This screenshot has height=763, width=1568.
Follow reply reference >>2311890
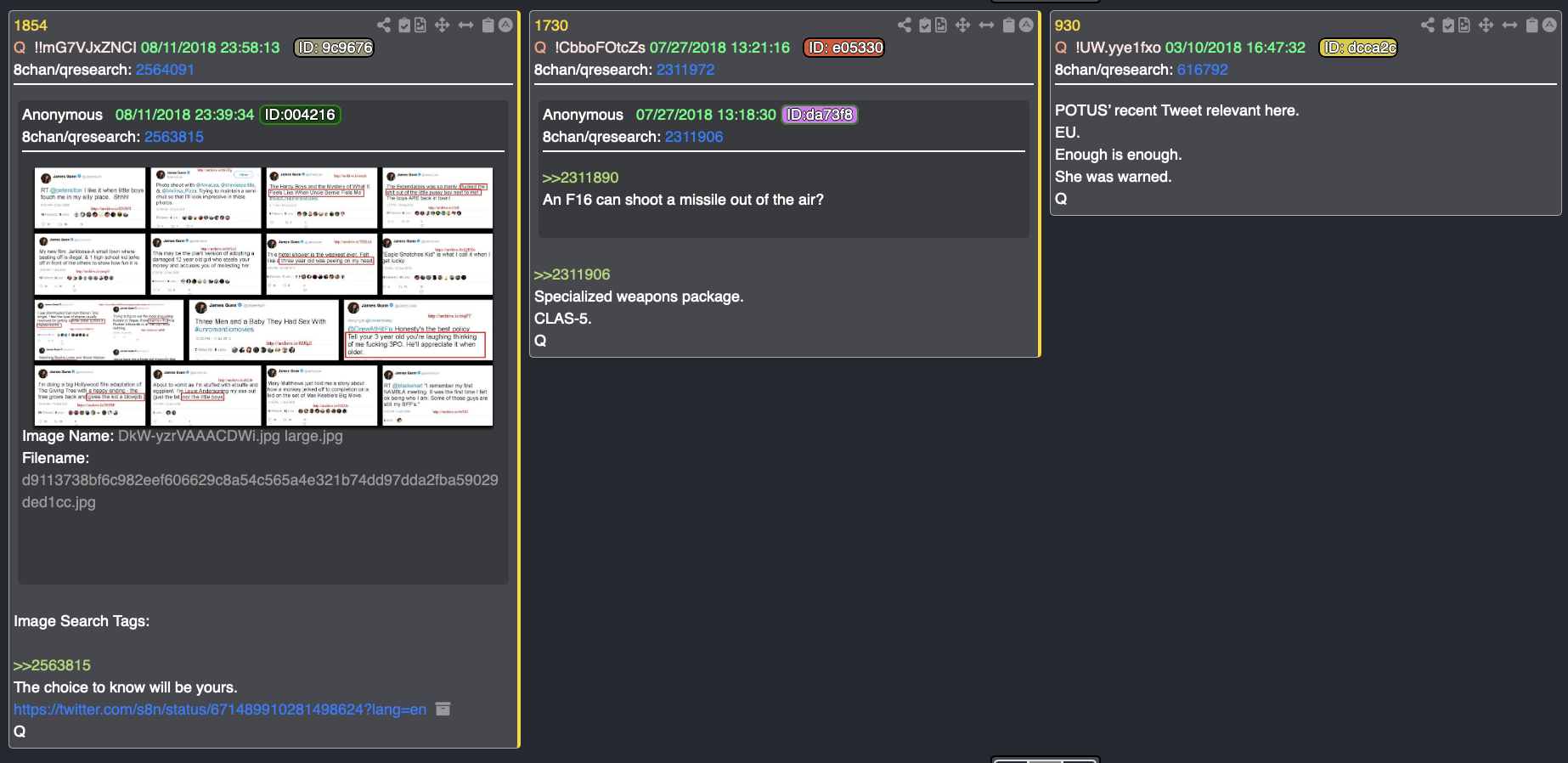581,178
